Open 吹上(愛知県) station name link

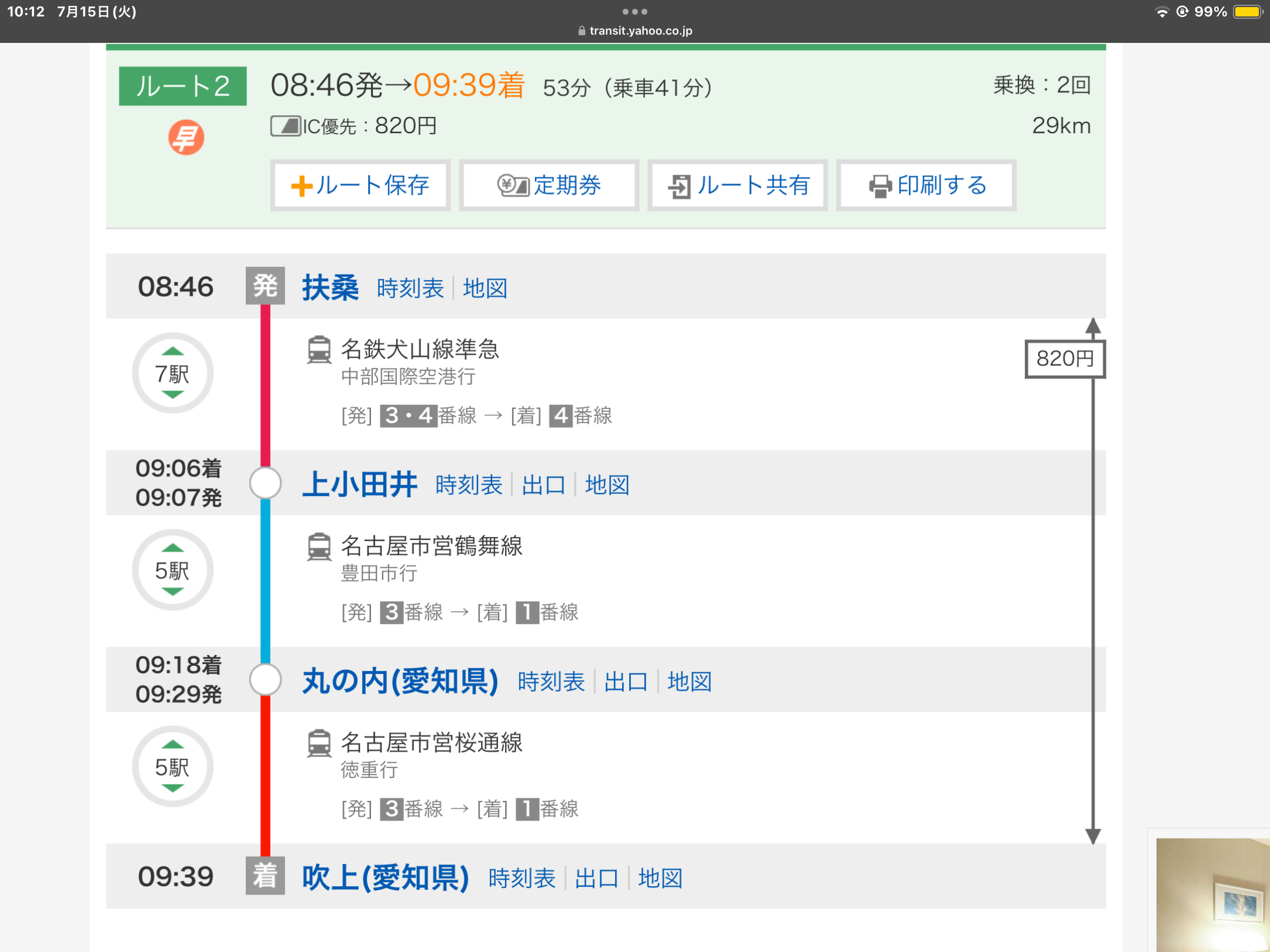pyautogui.click(x=385, y=878)
